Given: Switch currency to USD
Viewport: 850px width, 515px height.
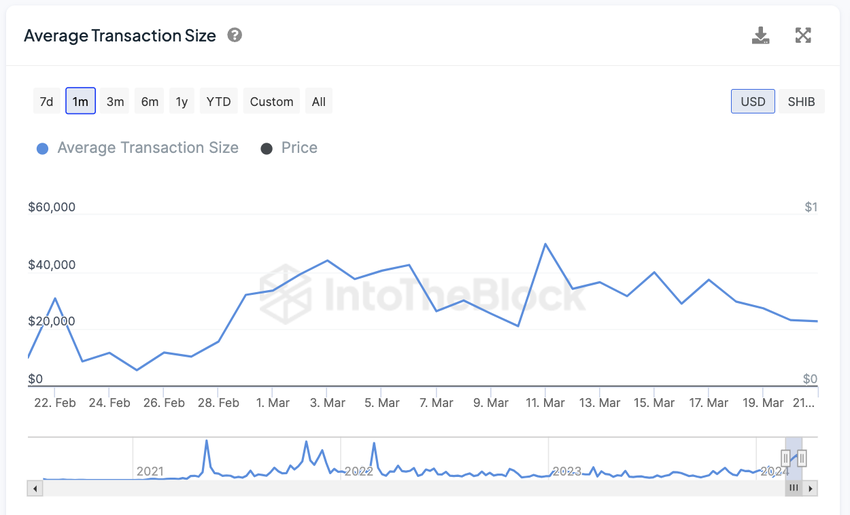Looking at the screenshot, I should click(753, 101).
